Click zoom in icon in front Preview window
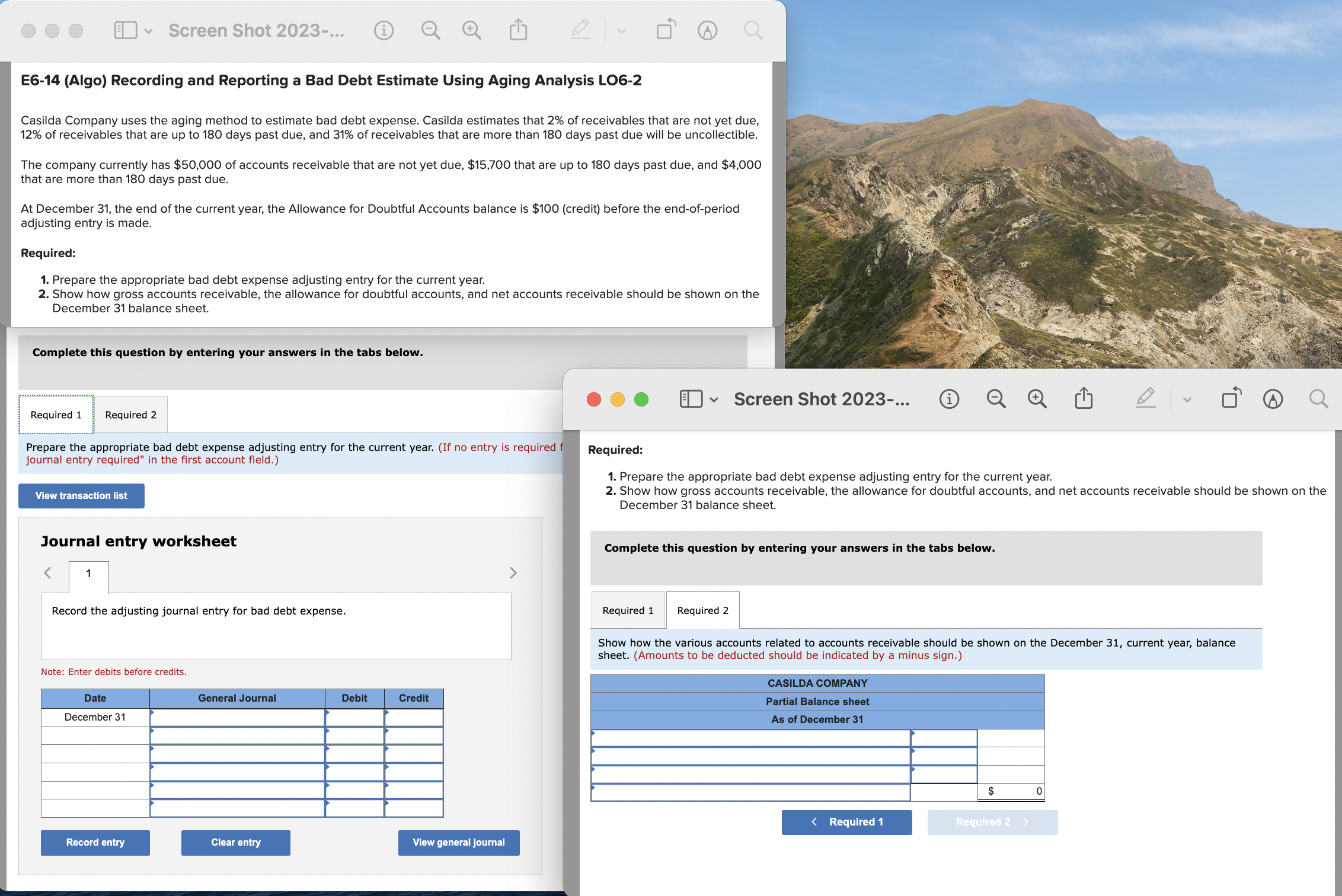The image size is (1342, 896). pos(1037,399)
